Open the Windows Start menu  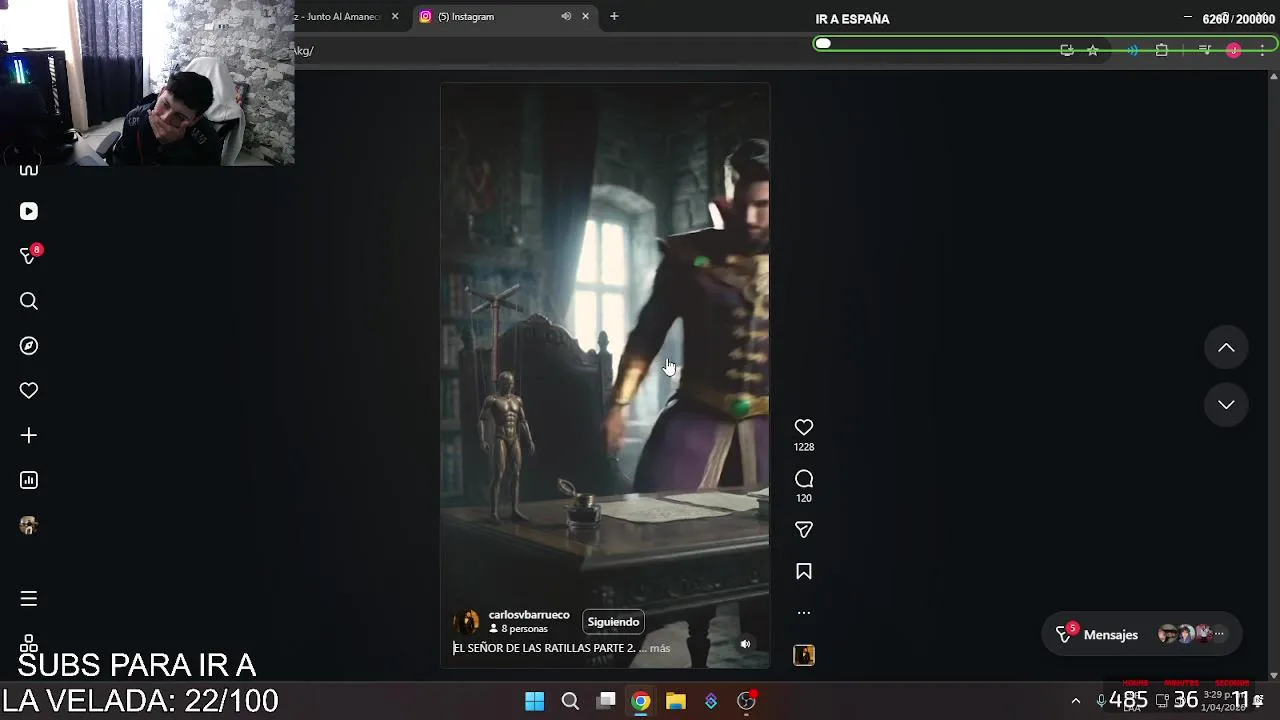click(x=535, y=701)
